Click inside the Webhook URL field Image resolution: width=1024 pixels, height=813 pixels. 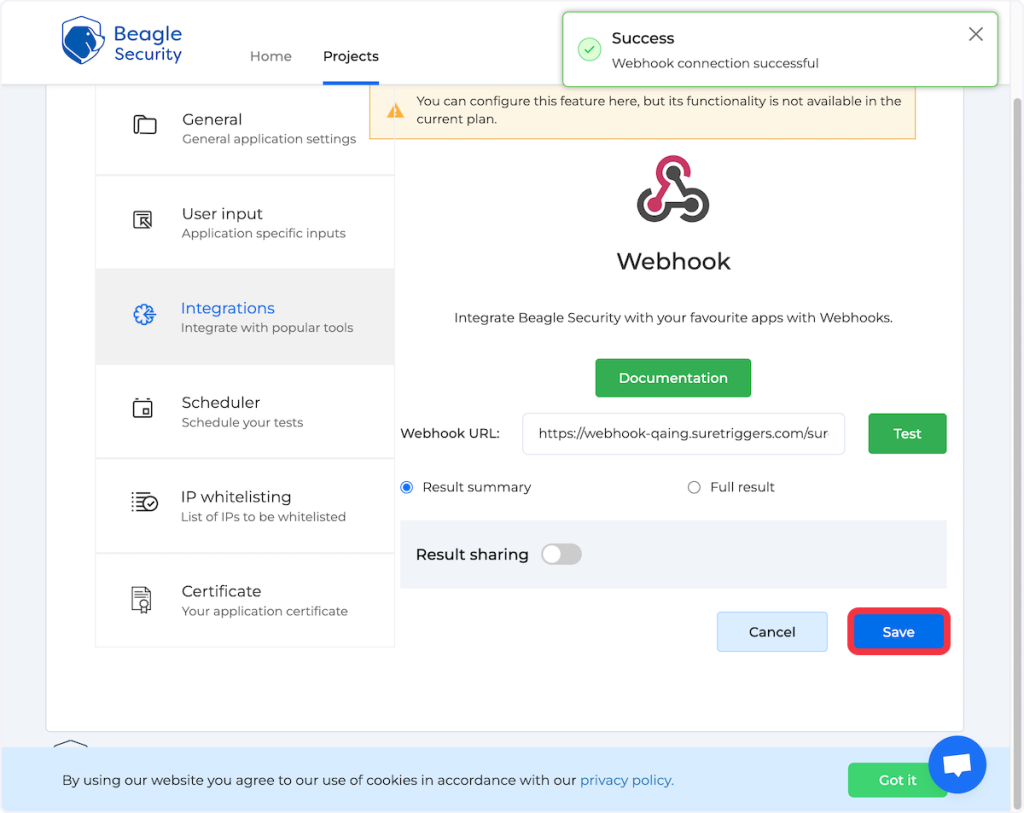pyautogui.click(x=683, y=434)
